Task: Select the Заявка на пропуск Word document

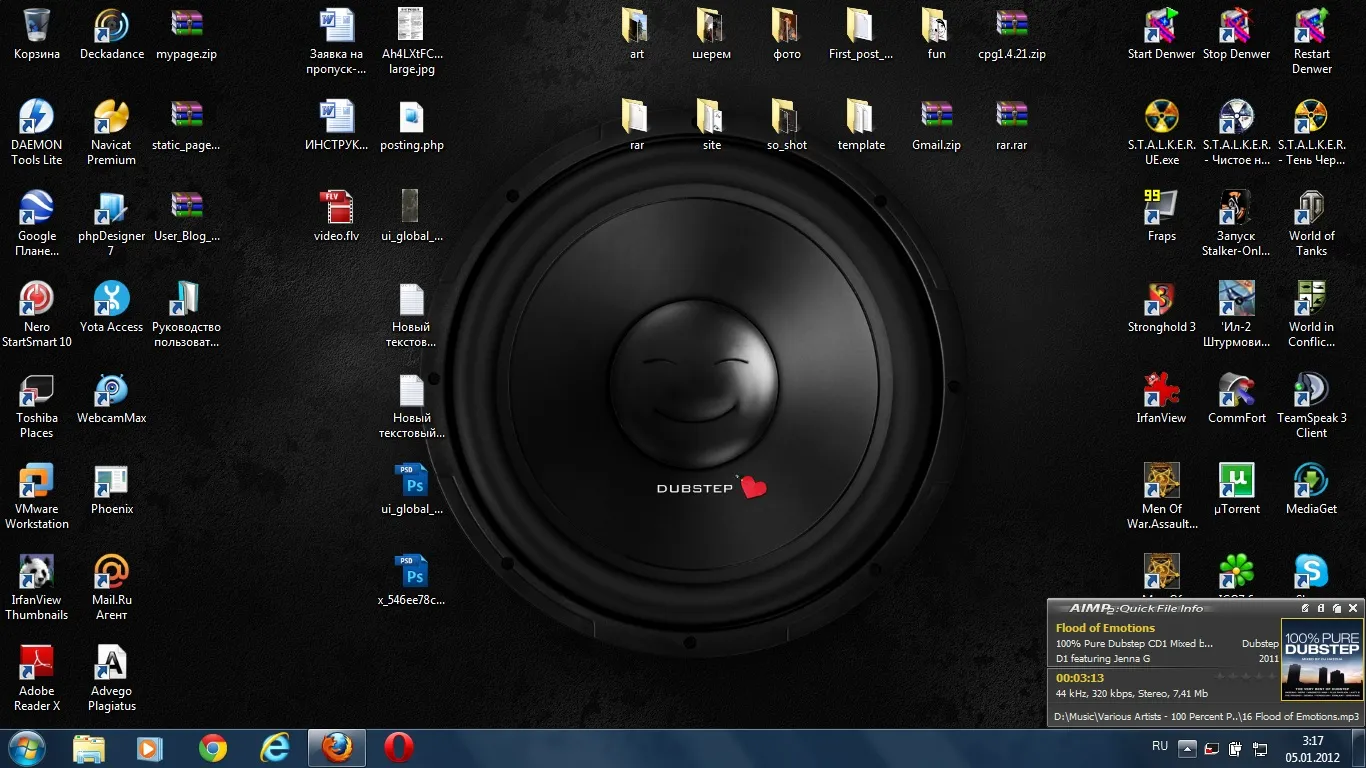Action: coord(336,41)
